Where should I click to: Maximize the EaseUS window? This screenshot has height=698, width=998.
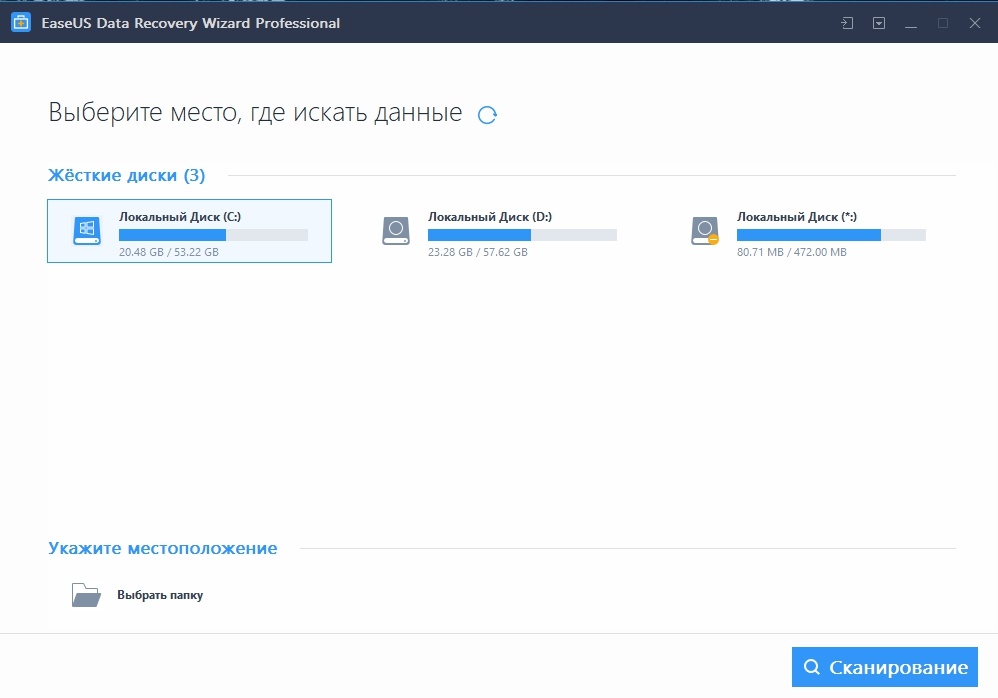pos(943,23)
